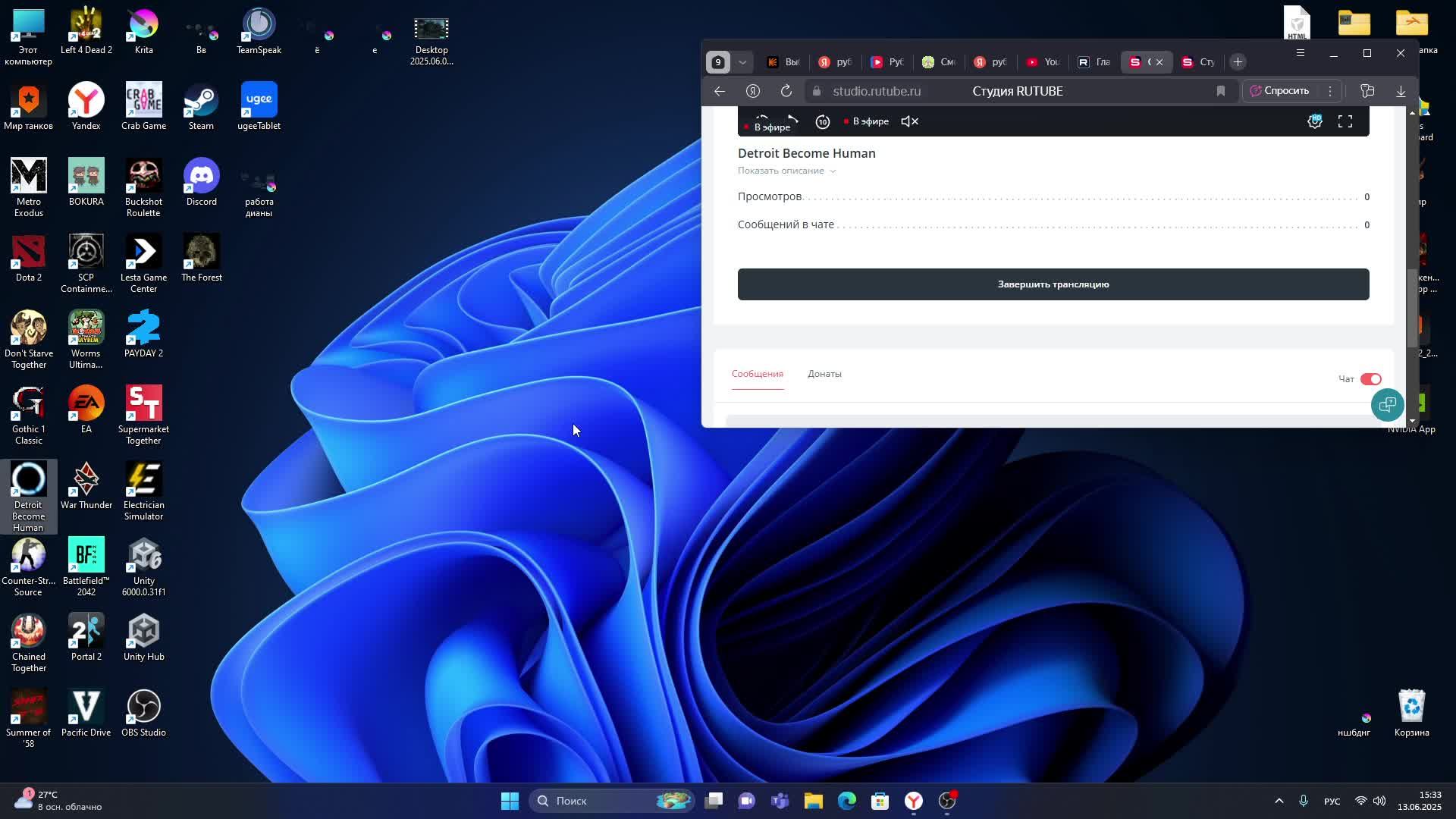Go back to the previous browser page

point(720,91)
